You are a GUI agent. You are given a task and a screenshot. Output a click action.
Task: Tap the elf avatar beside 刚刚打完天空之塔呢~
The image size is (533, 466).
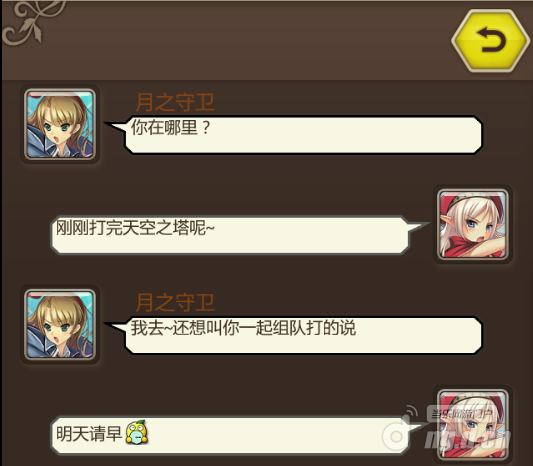click(x=473, y=224)
